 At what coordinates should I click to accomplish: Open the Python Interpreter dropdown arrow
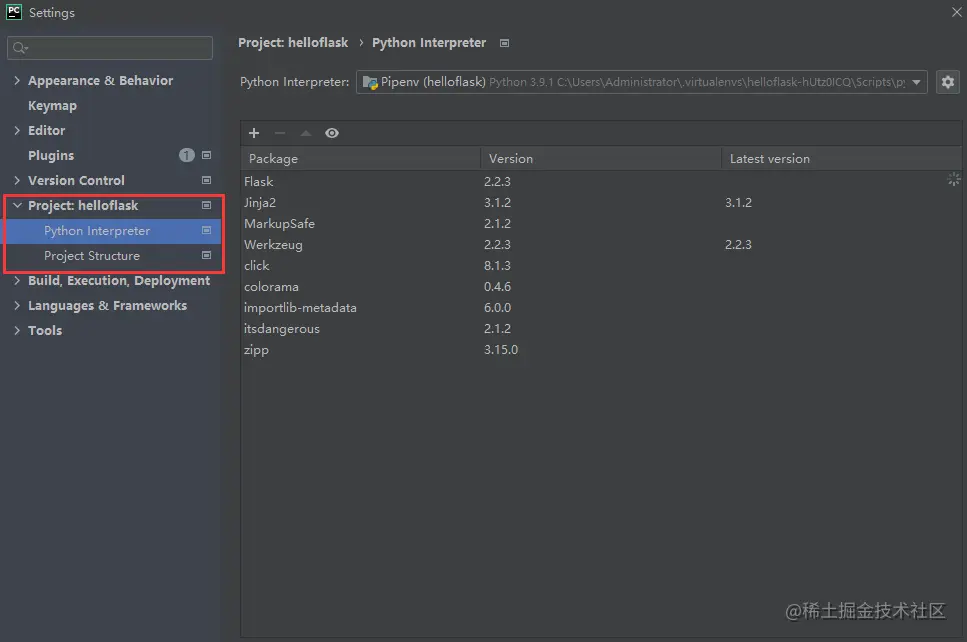point(916,82)
